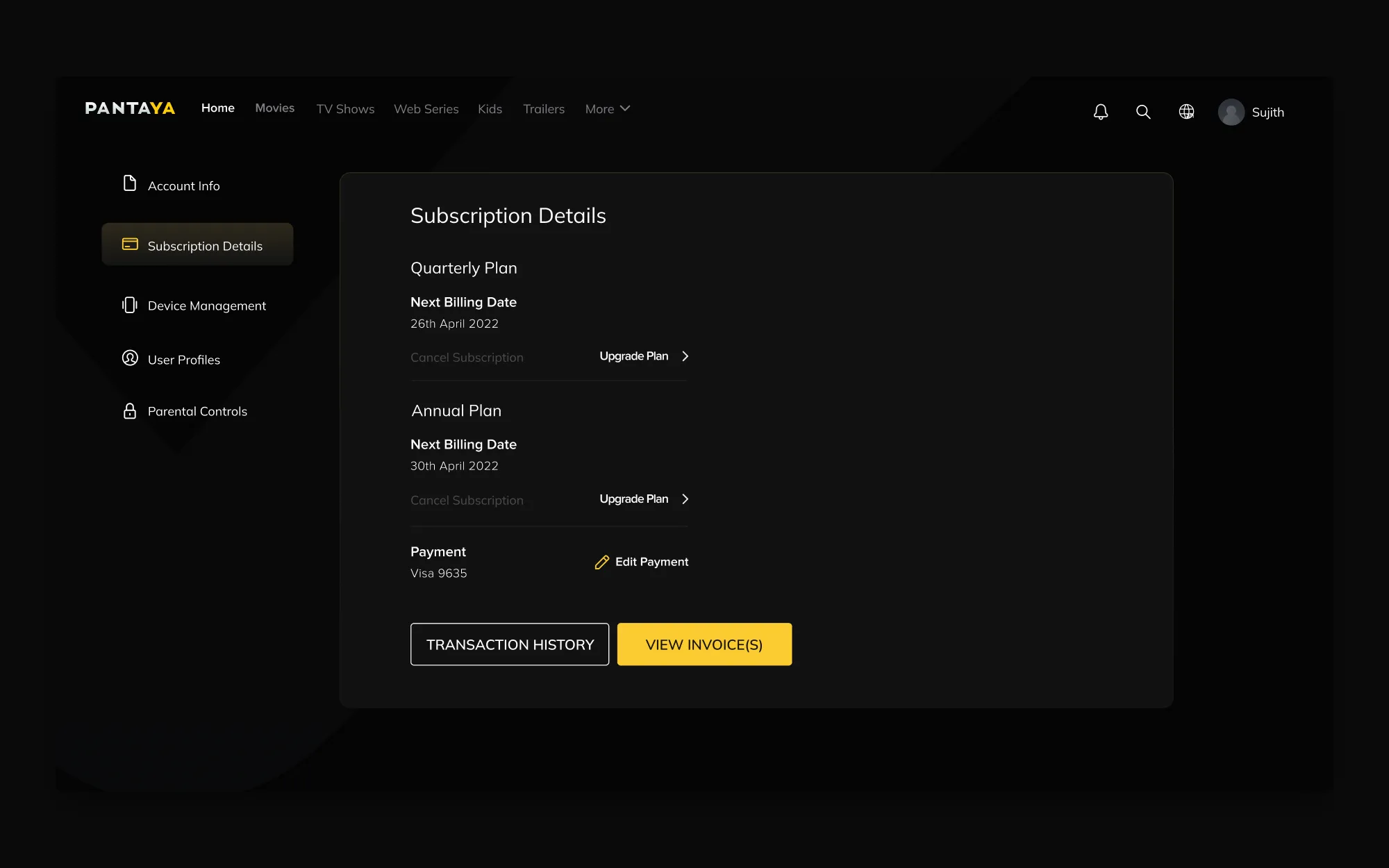The width and height of the screenshot is (1389, 868).
Task: Open the TV Shows menu item
Action: (345, 109)
